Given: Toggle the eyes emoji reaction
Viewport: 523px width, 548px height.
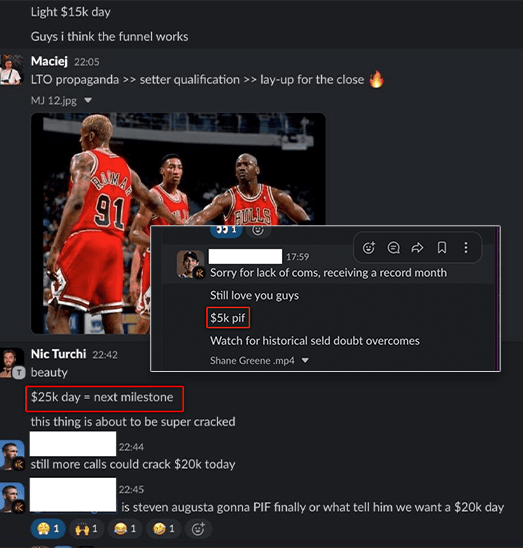Looking at the screenshot, I should [226, 231].
